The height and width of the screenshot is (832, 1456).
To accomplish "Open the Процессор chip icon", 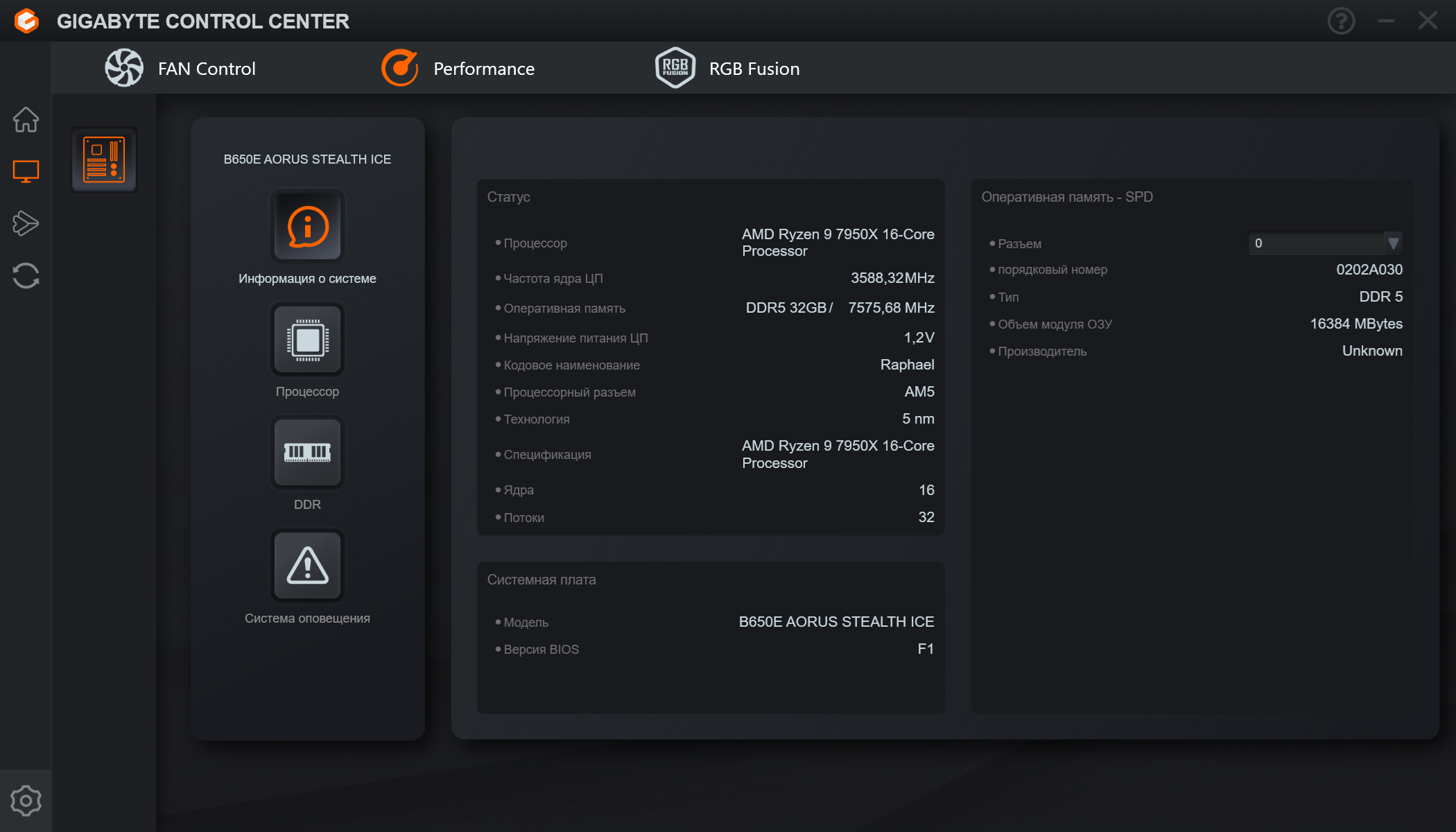I will click(307, 340).
